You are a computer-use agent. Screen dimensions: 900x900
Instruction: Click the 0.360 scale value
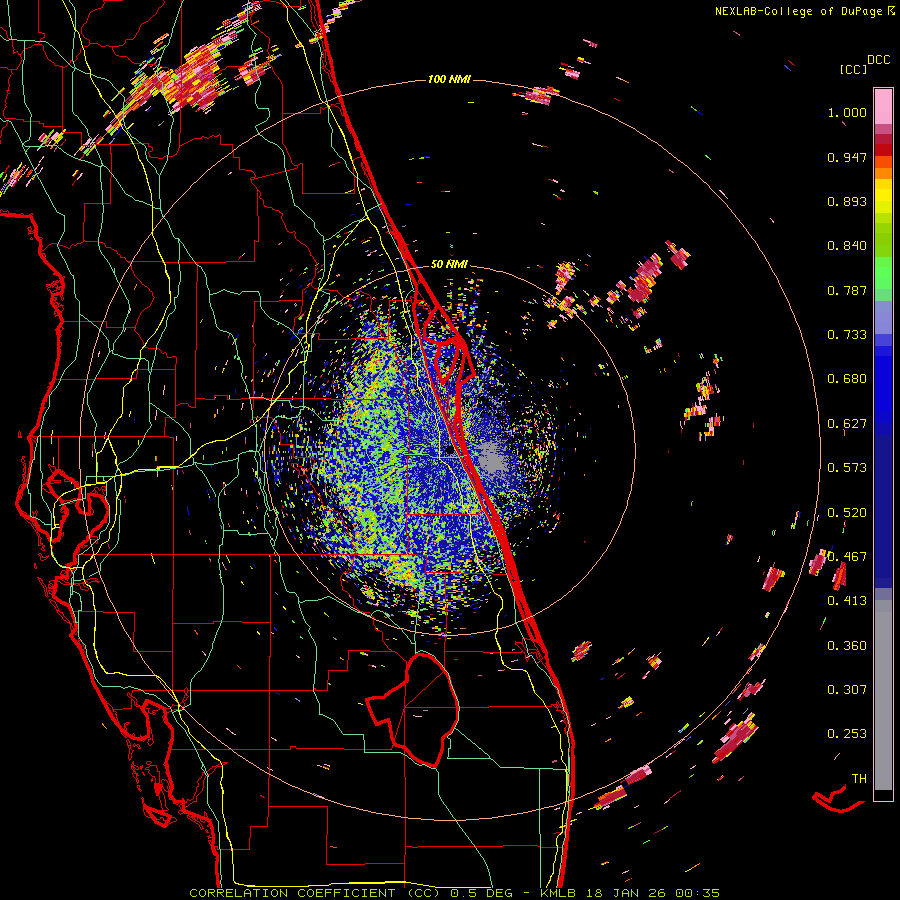click(x=847, y=646)
